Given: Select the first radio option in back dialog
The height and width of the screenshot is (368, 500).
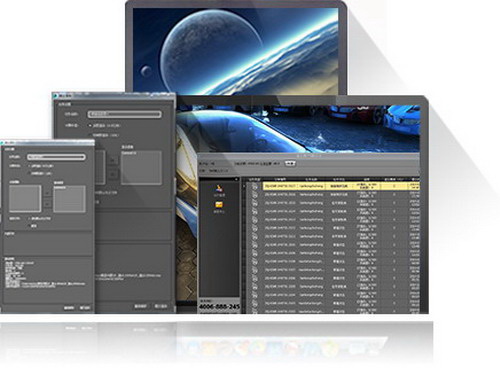Looking at the screenshot, I should tap(90, 126).
